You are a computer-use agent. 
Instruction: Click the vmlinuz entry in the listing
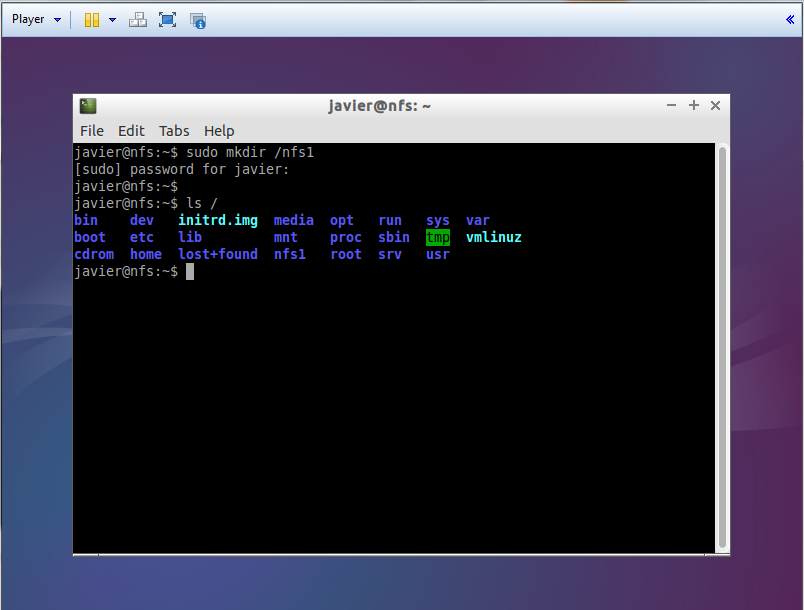pos(493,237)
